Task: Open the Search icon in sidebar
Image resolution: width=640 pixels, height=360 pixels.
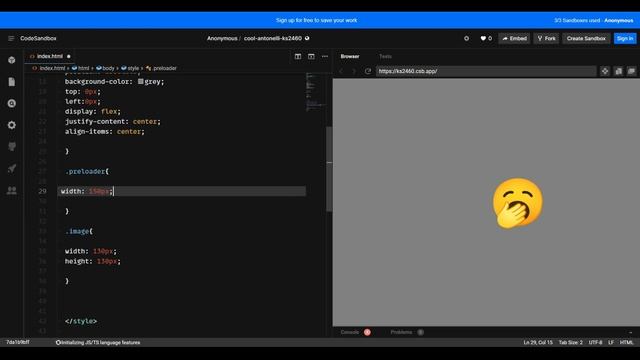Action: 12,103
